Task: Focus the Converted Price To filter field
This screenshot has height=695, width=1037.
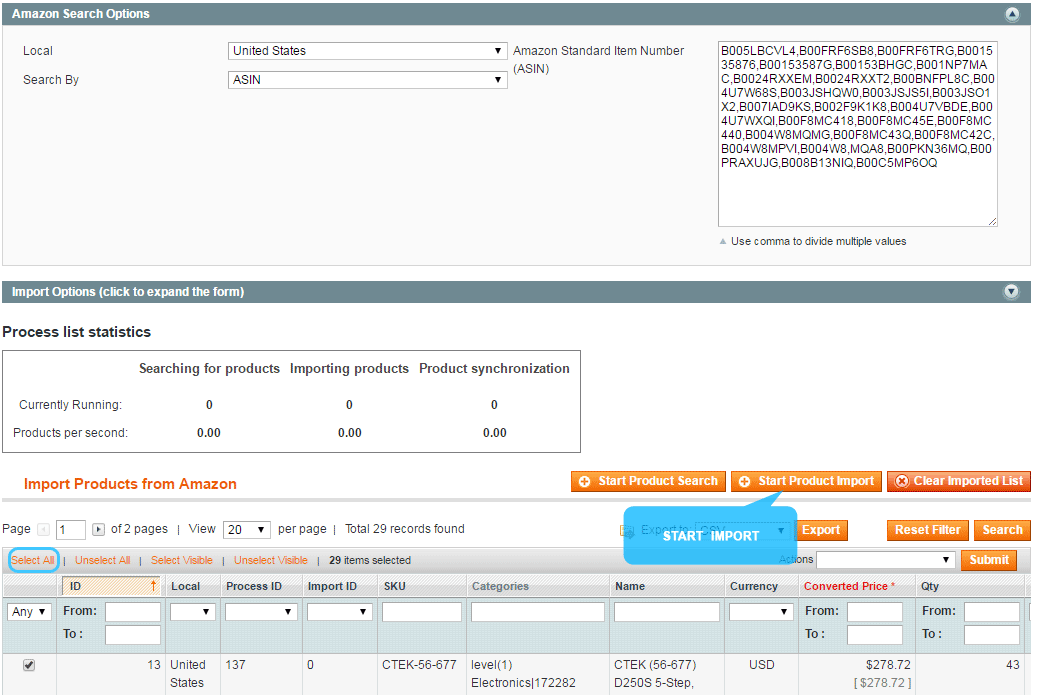Action: [x=875, y=635]
